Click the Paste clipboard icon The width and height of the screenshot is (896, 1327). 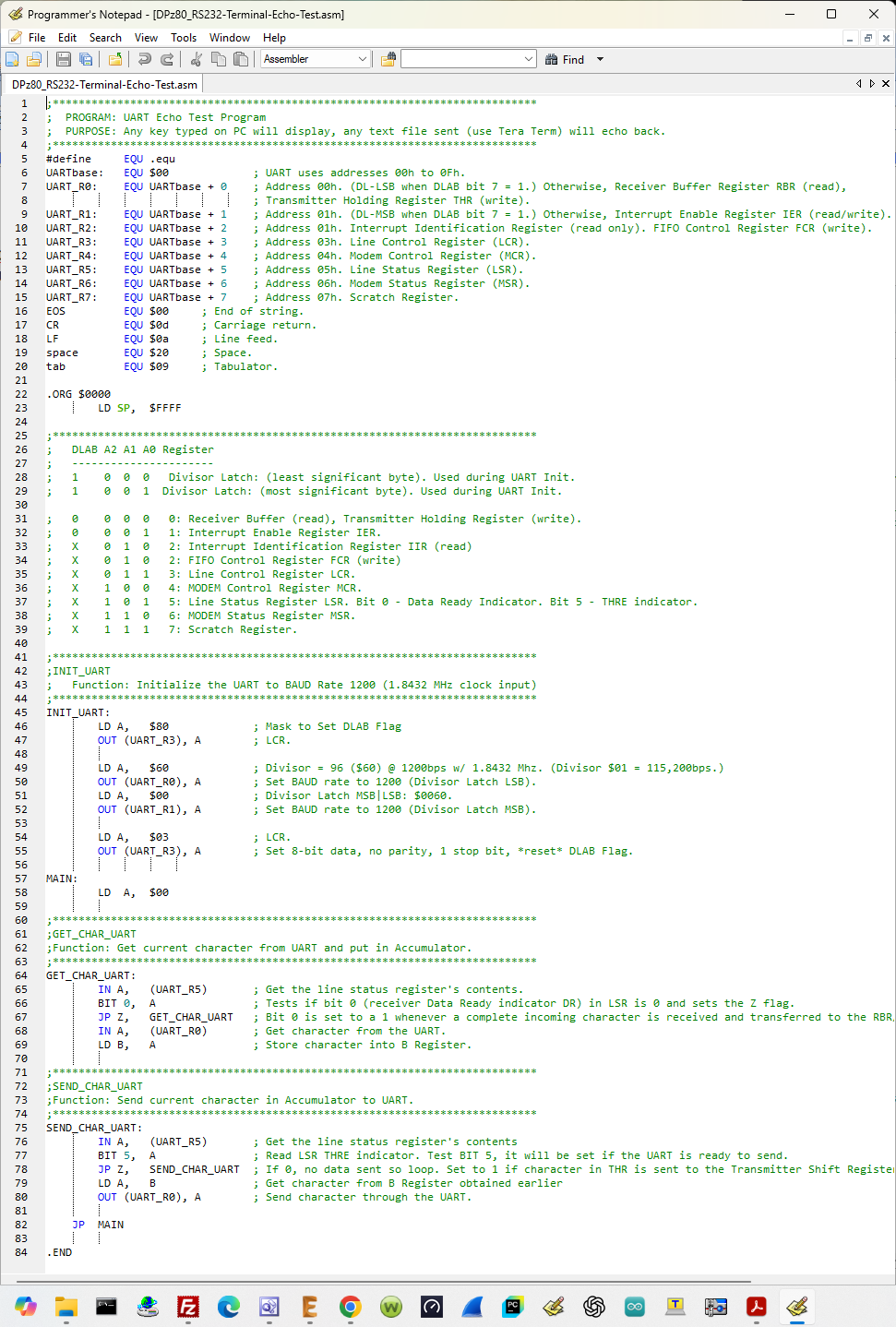(x=241, y=59)
